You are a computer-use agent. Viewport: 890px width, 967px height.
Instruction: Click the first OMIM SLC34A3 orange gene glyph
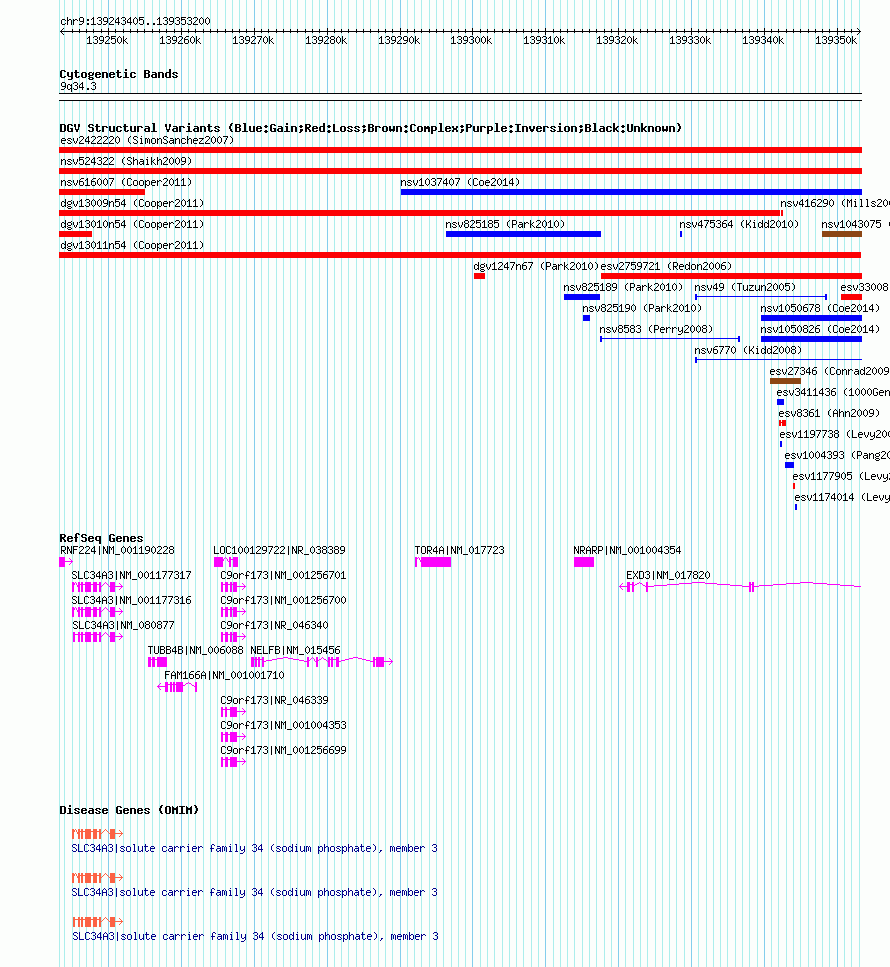click(97, 834)
